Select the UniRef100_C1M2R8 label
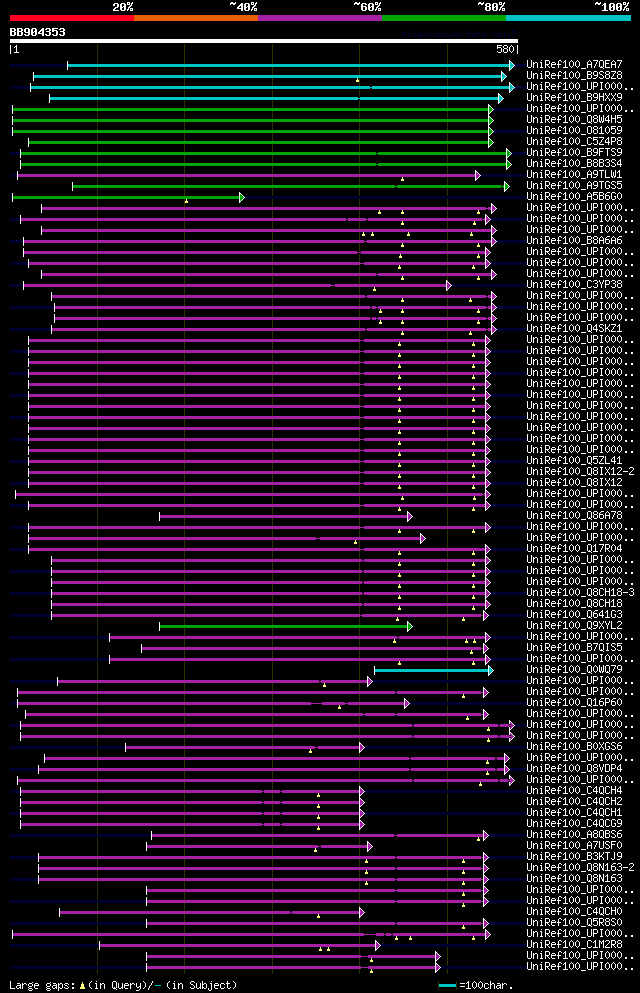Viewport: 640px width, 993px height. pos(574,944)
